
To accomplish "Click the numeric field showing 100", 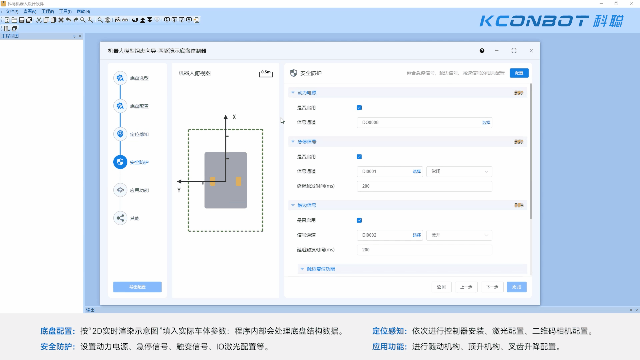I will pos(424,250).
